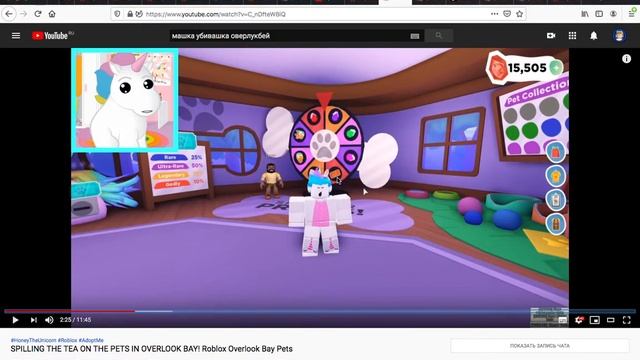Play the video with the play button

(15, 320)
